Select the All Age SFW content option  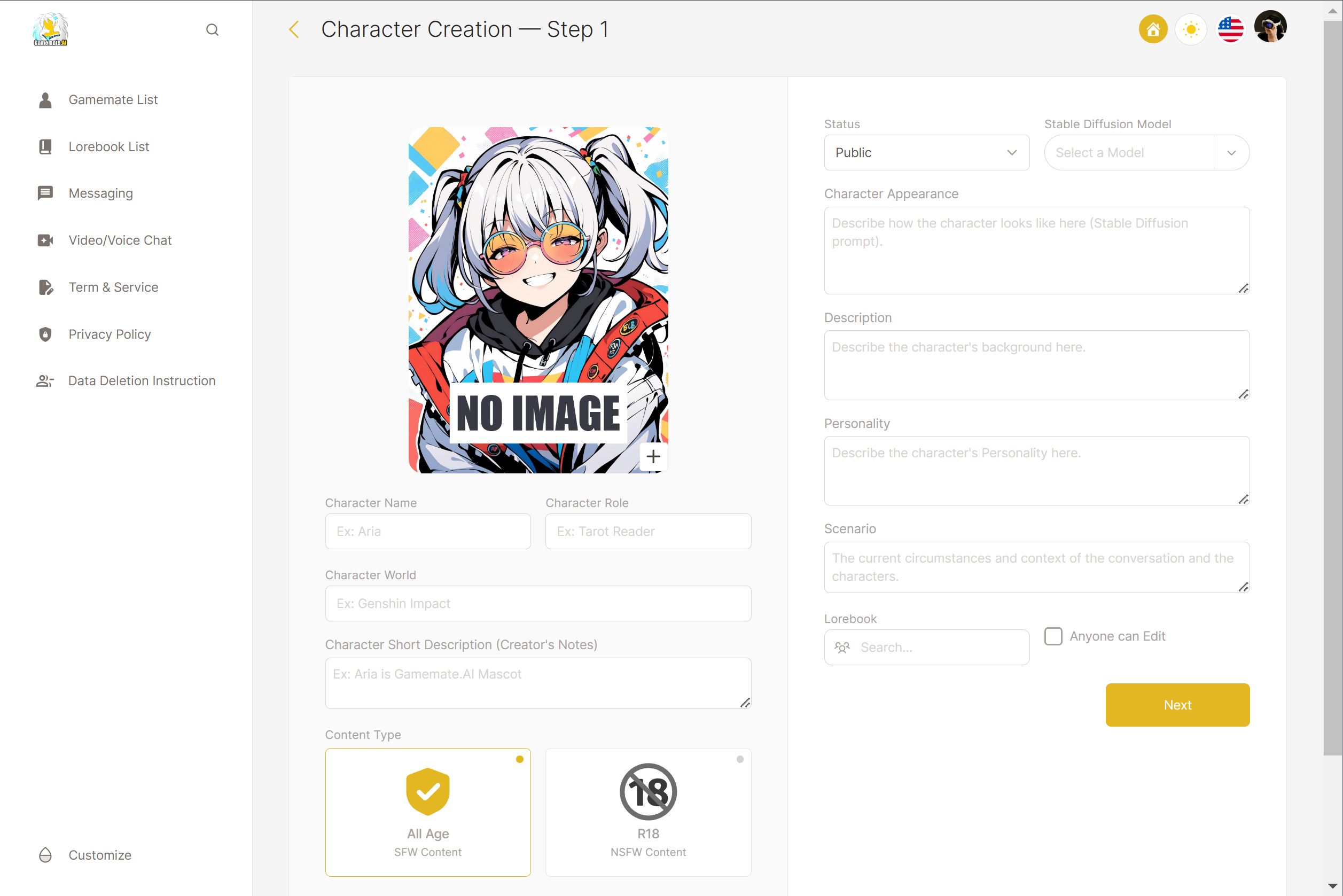(428, 812)
